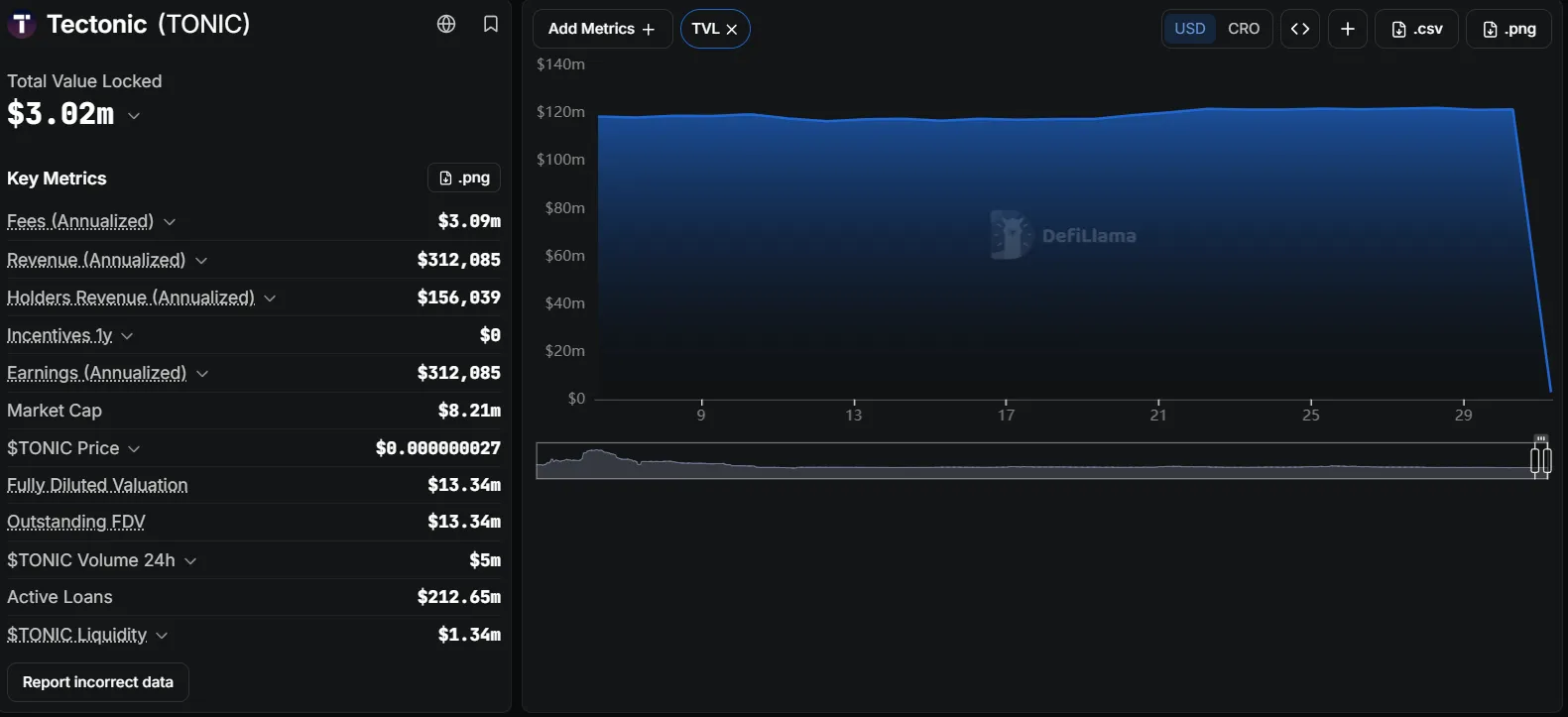1568x717 pixels.
Task: Click the Key Metrics heading
Action: pos(57,179)
